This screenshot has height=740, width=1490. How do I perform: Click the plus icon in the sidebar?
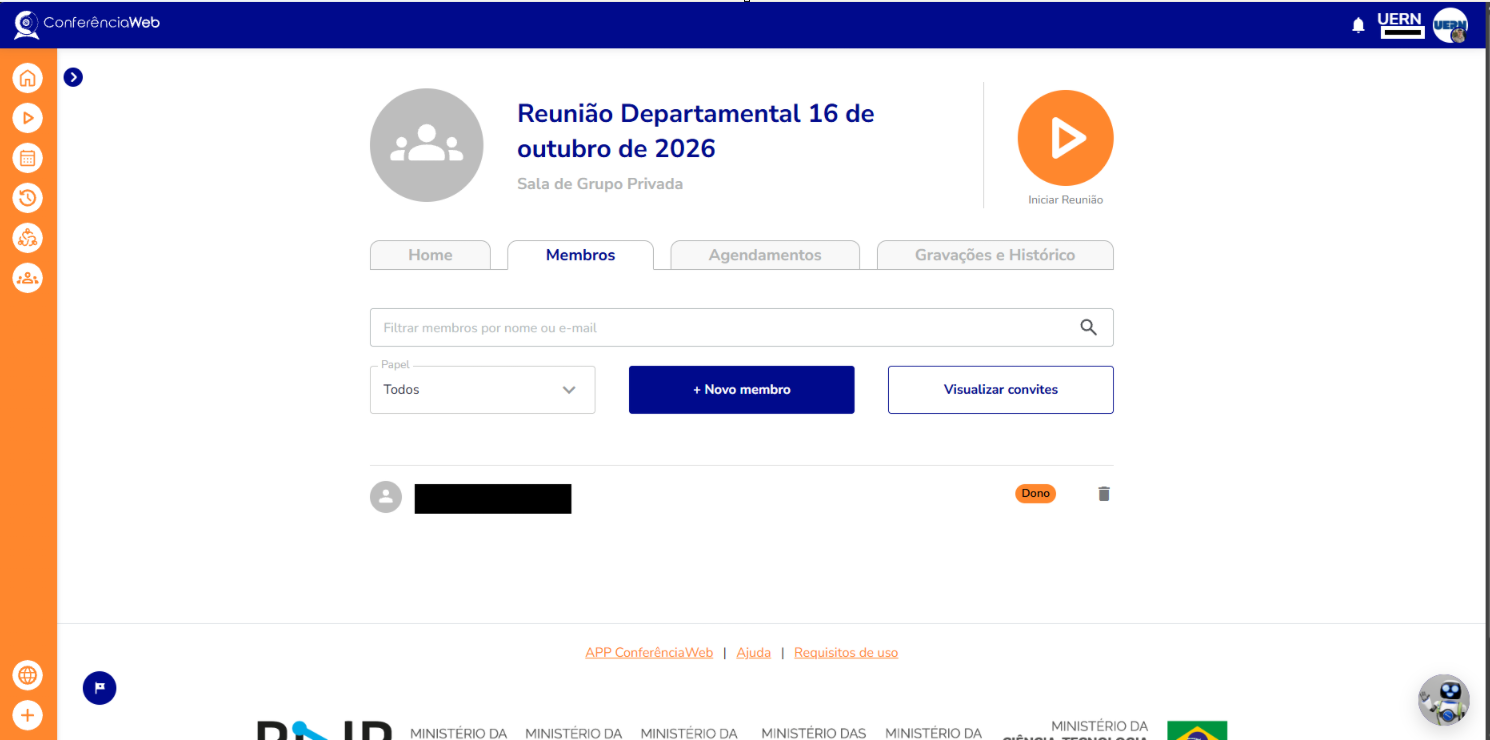tap(28, 715)
